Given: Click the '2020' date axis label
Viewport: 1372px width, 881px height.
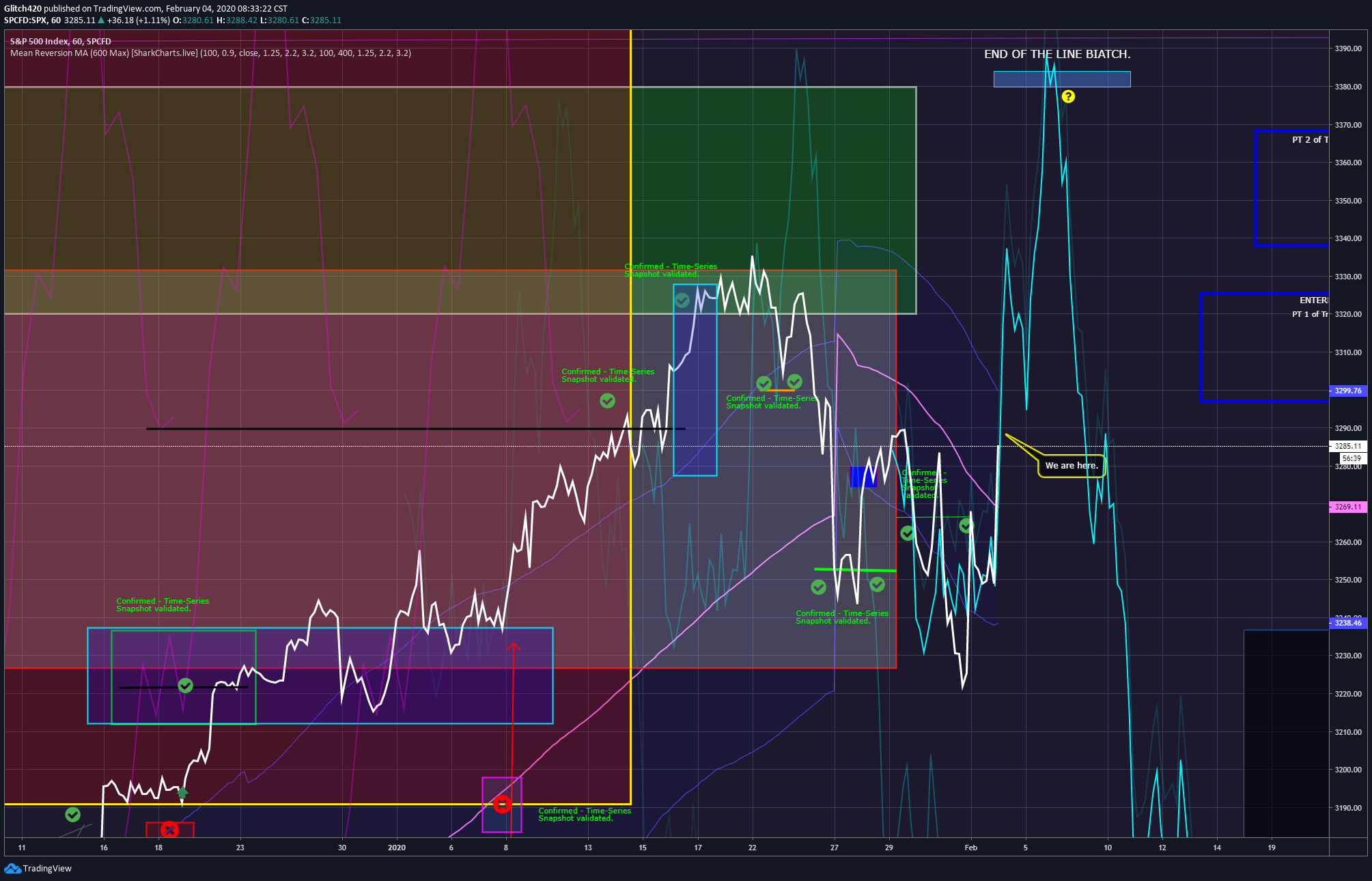Looking at the screenshot, I should 397,848.
